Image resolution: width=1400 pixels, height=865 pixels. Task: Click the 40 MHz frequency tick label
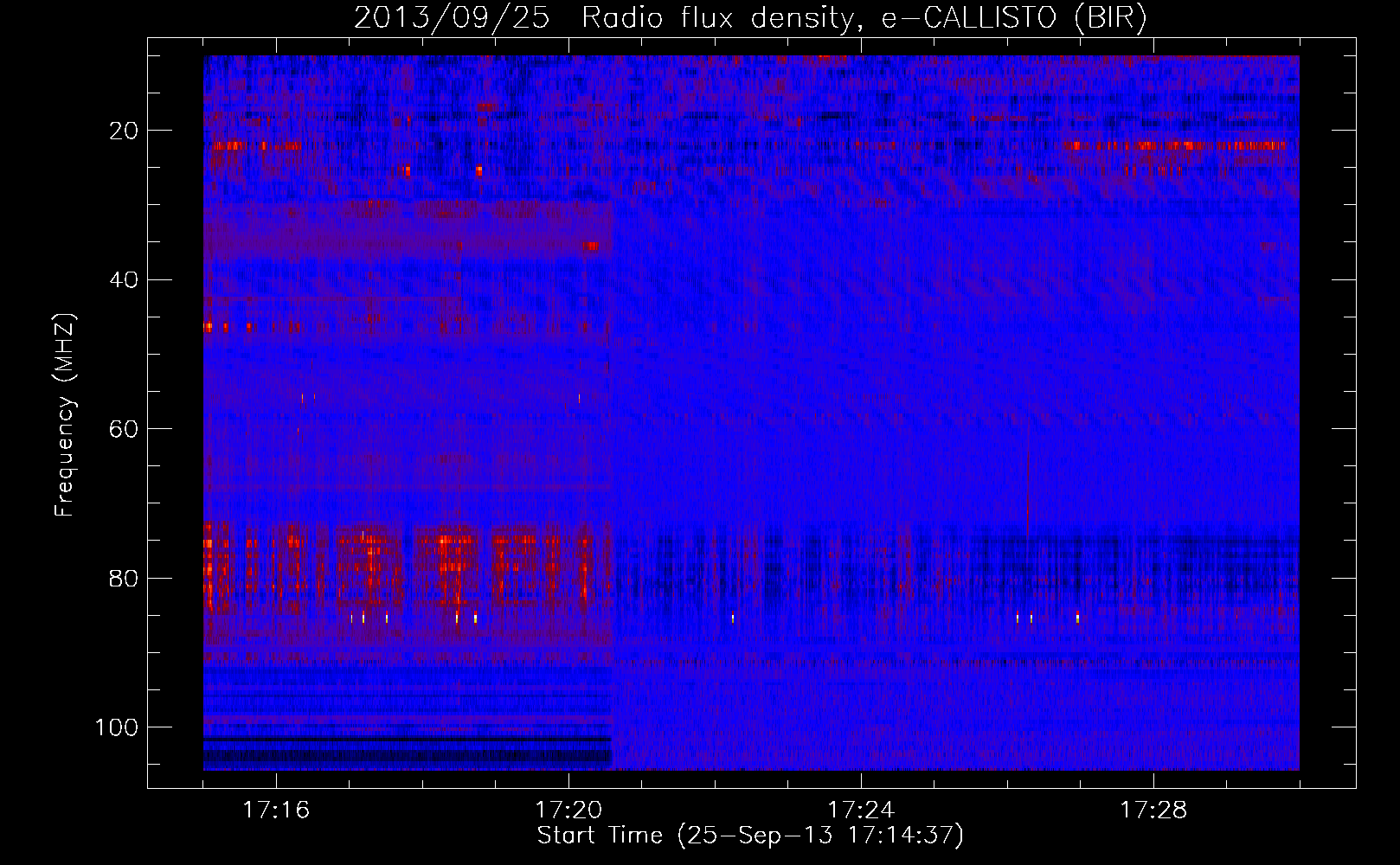[x=125, y=280]
